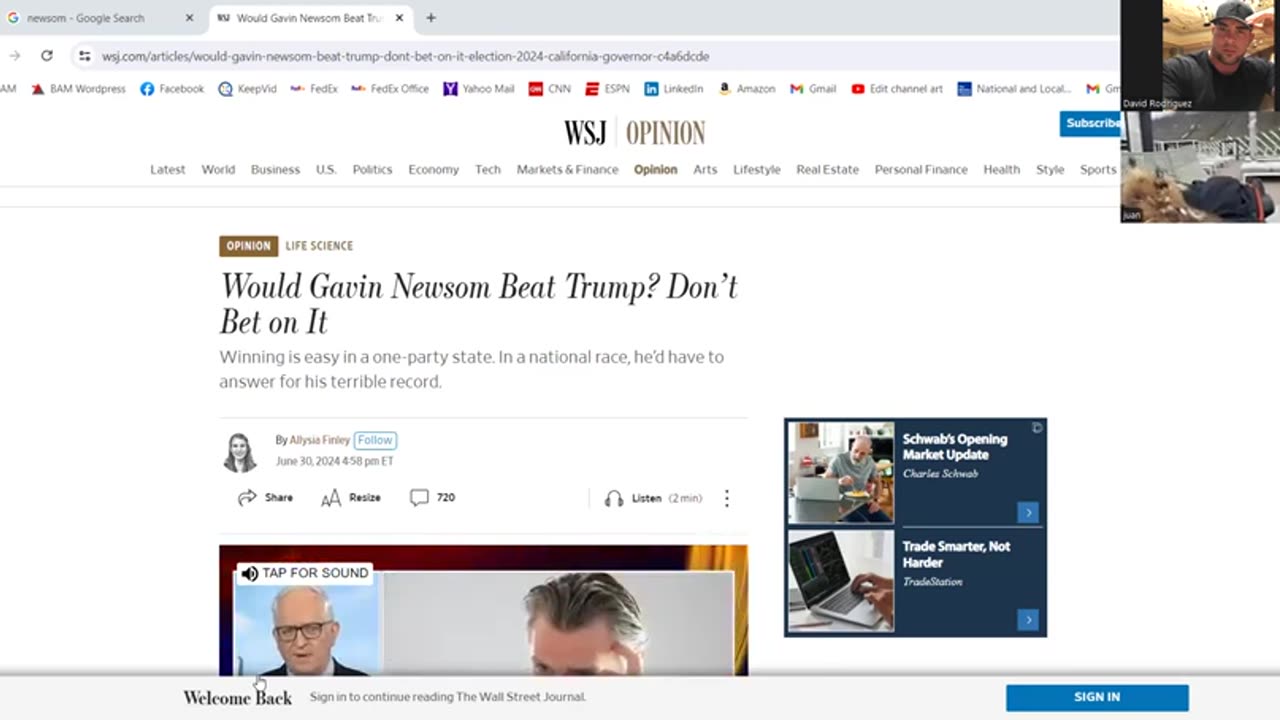Open the Yahoo Mail bookmark
Image resolution: width=1280 pixels, height=720 pixels.
click(478, 89)
